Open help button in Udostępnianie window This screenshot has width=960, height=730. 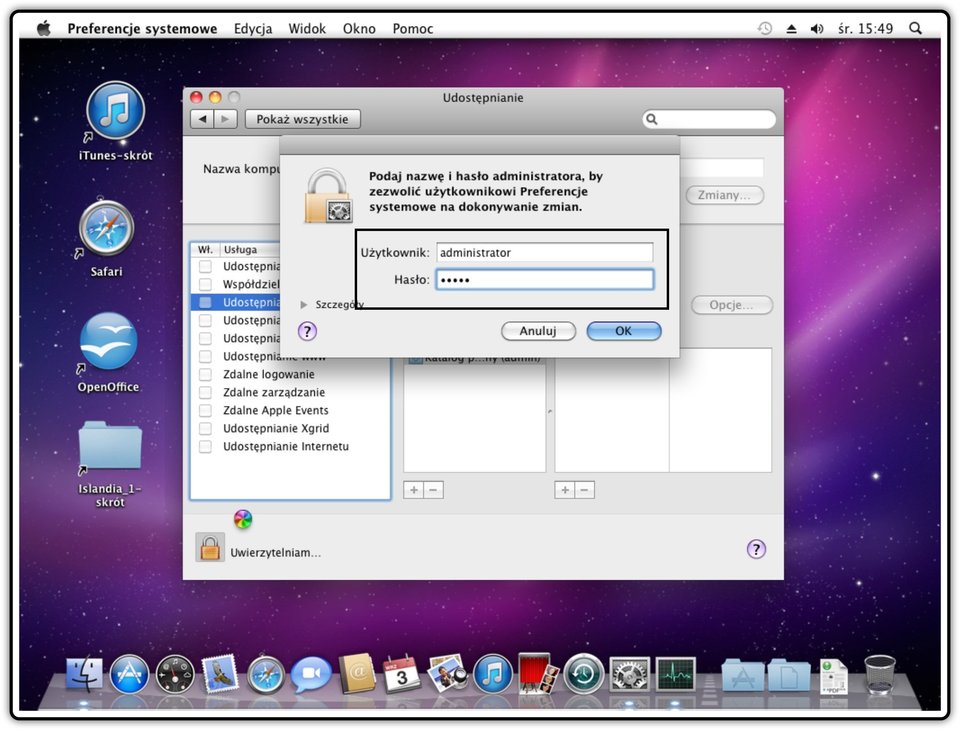[x=756, y=549]
